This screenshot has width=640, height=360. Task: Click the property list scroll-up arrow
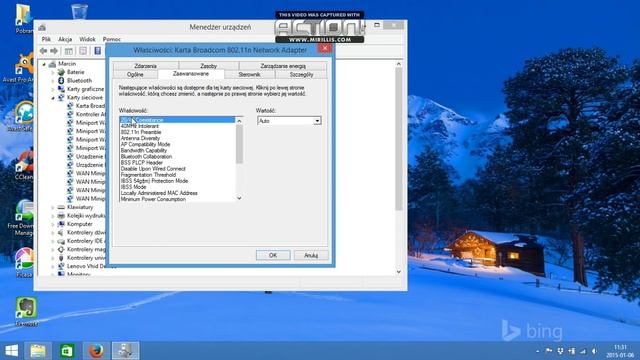(239, 120)
